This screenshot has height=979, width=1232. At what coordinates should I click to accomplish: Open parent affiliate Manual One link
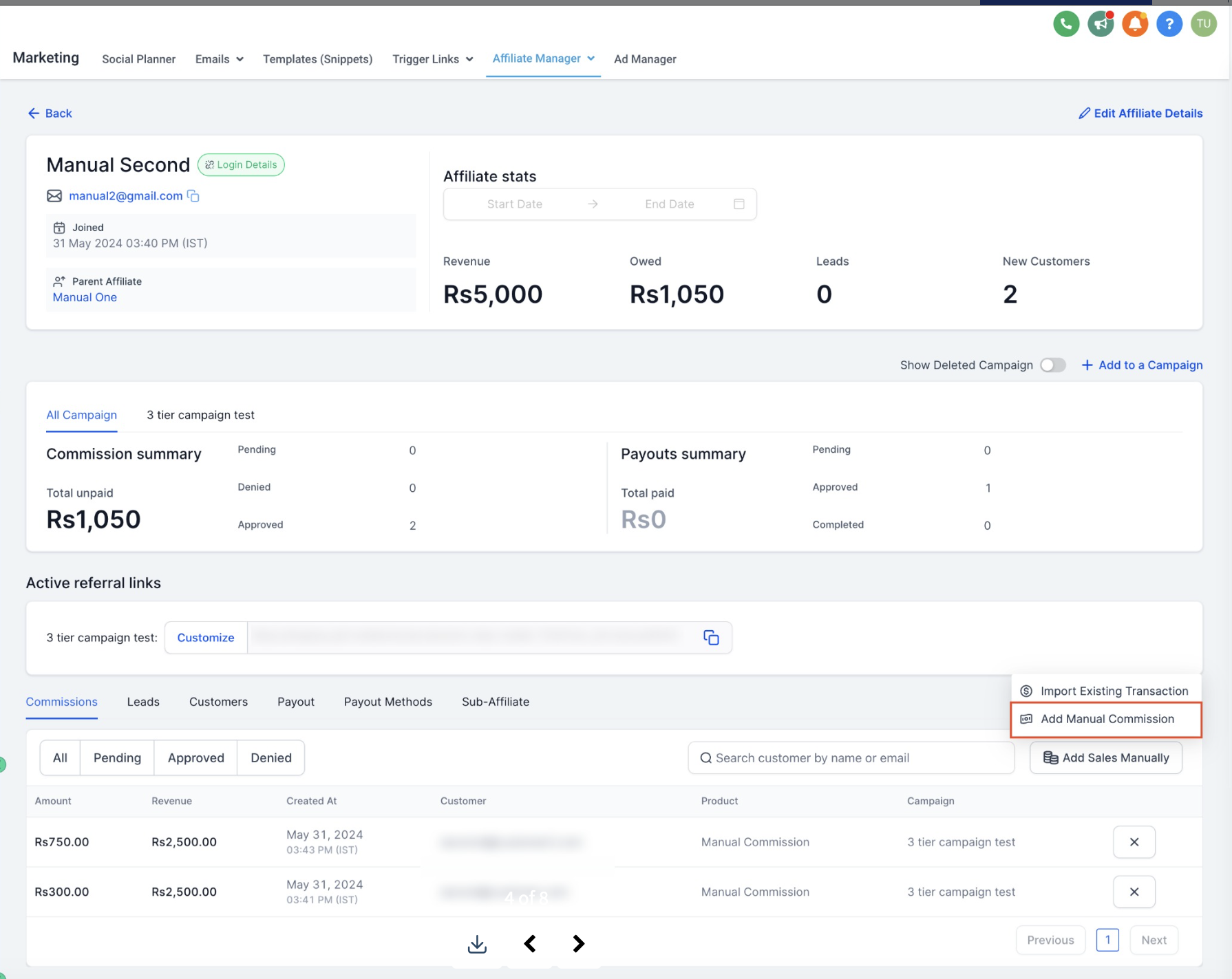click(x=85, y=297)
